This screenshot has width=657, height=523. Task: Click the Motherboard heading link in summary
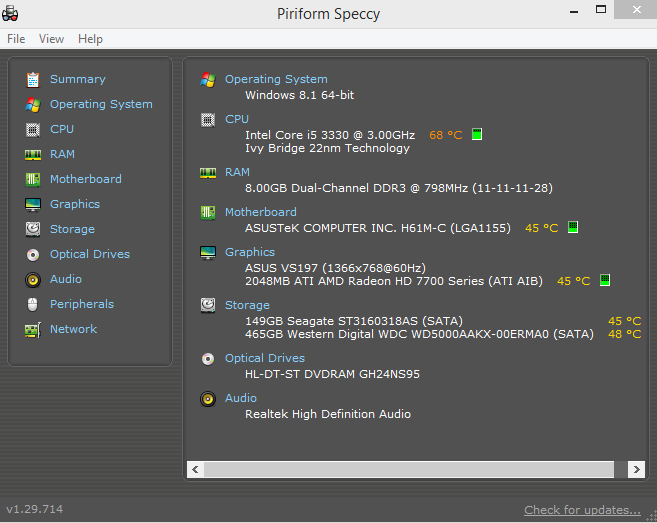point(261,212)
